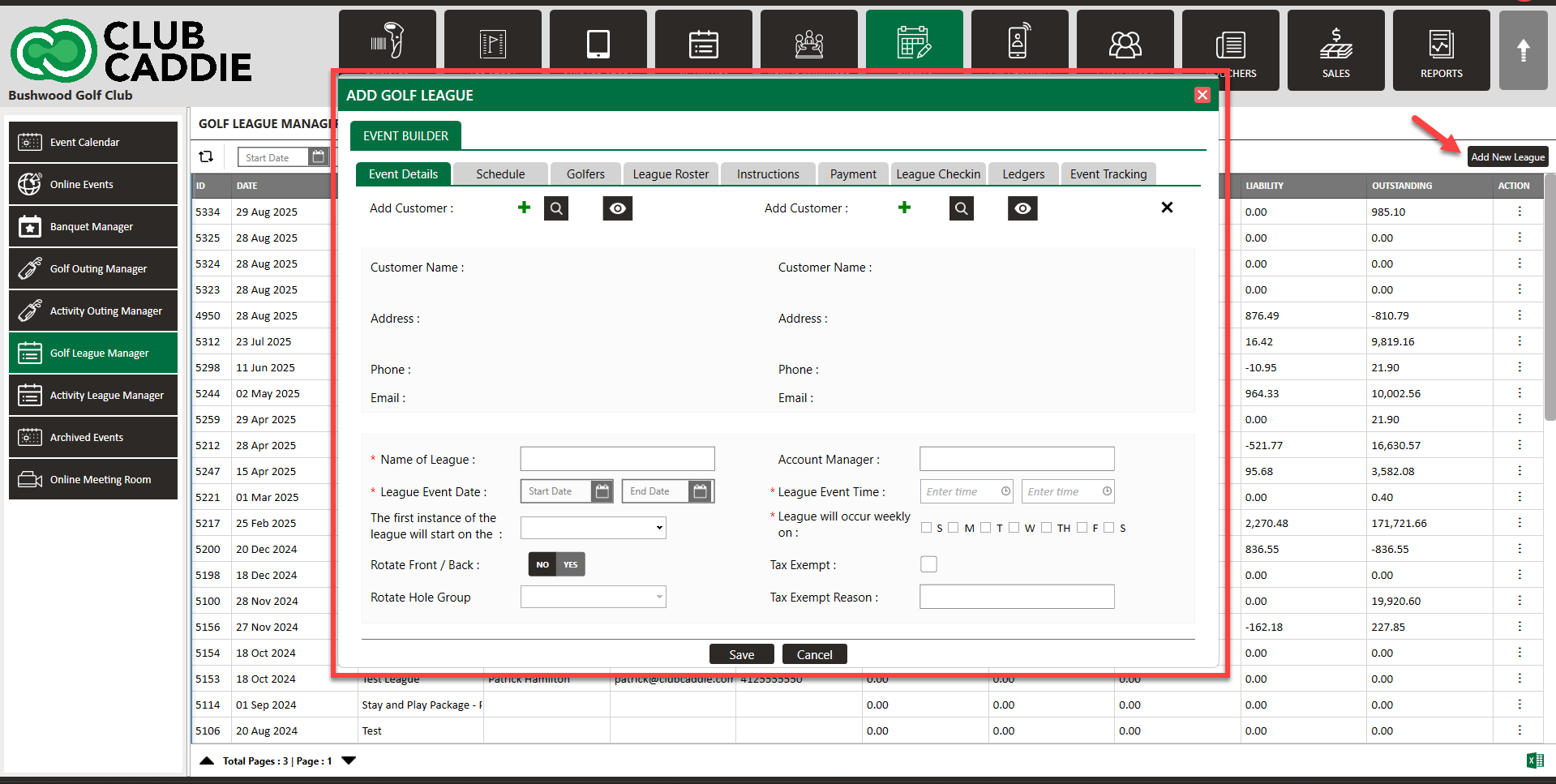Switch to the League Roster tab

pos(670,174)
